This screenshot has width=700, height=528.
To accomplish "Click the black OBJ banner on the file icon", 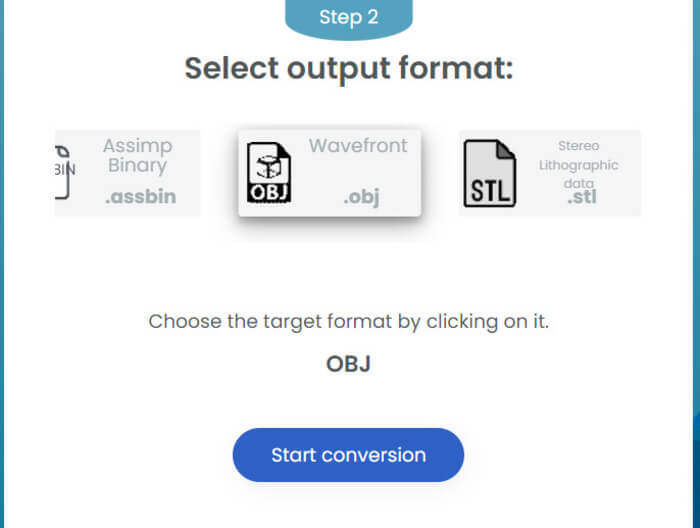I will point(269,192).
